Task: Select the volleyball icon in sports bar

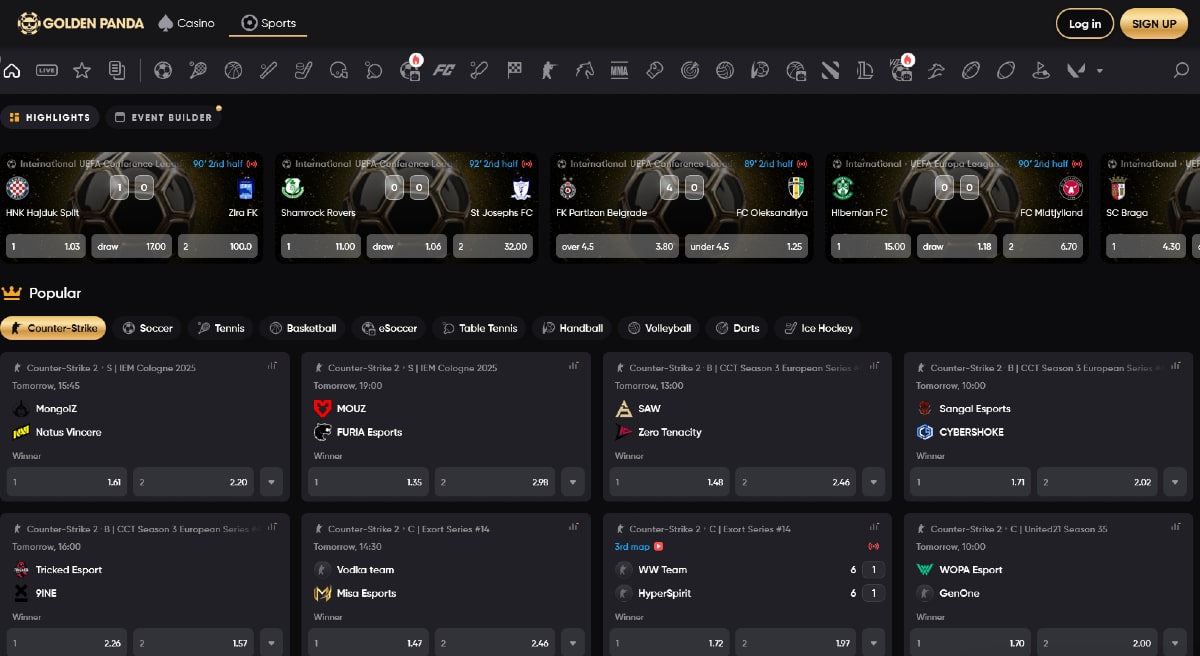Action: tap(725, 70)
